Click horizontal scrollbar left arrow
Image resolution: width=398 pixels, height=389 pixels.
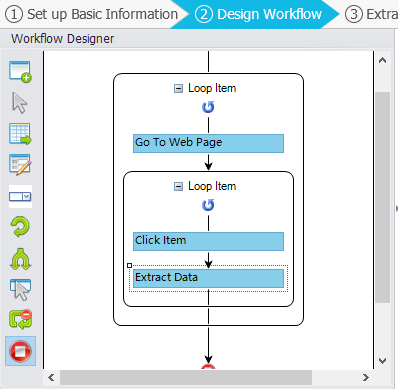pos(51,377)
